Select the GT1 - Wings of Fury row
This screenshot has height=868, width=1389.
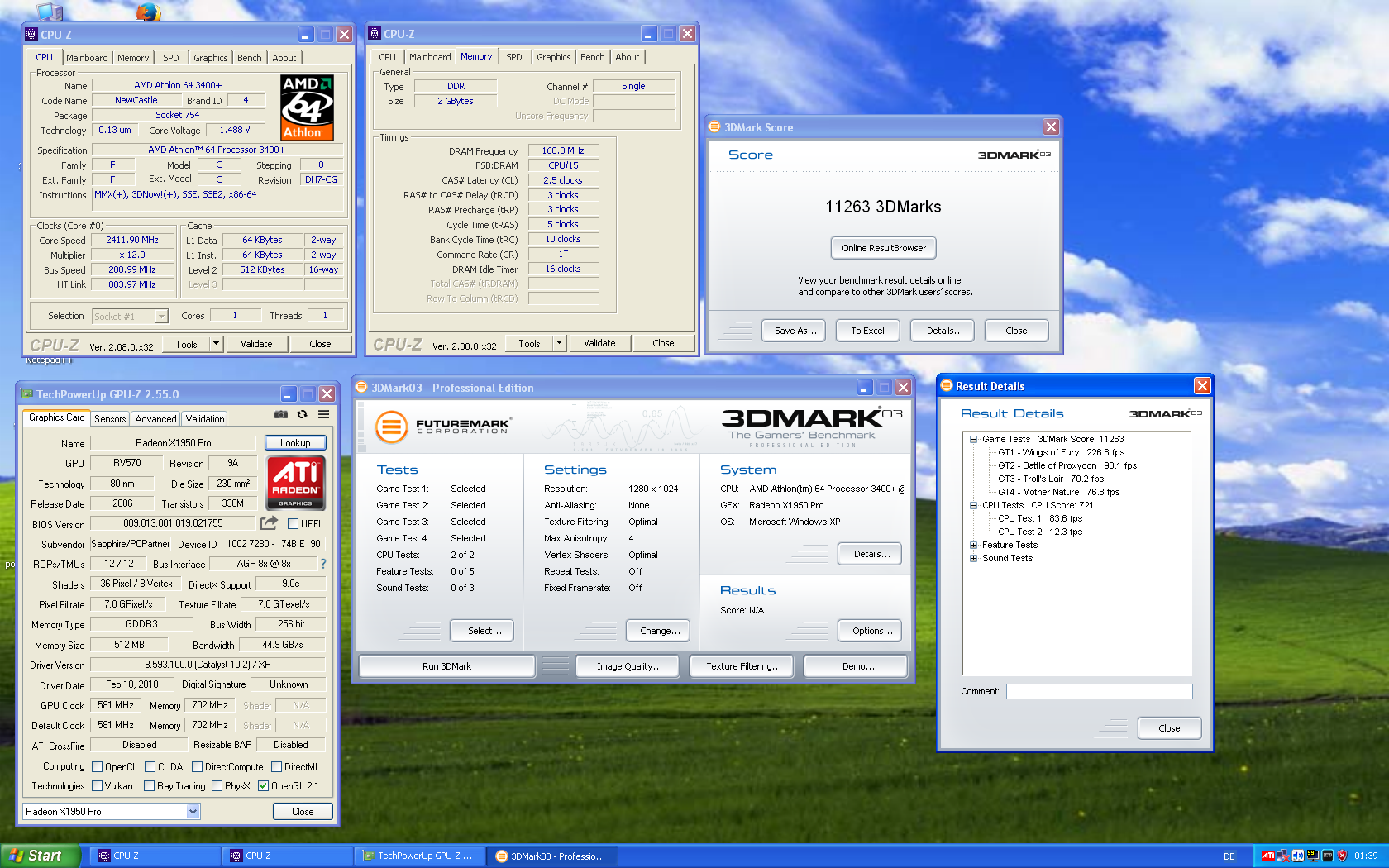1062,453
